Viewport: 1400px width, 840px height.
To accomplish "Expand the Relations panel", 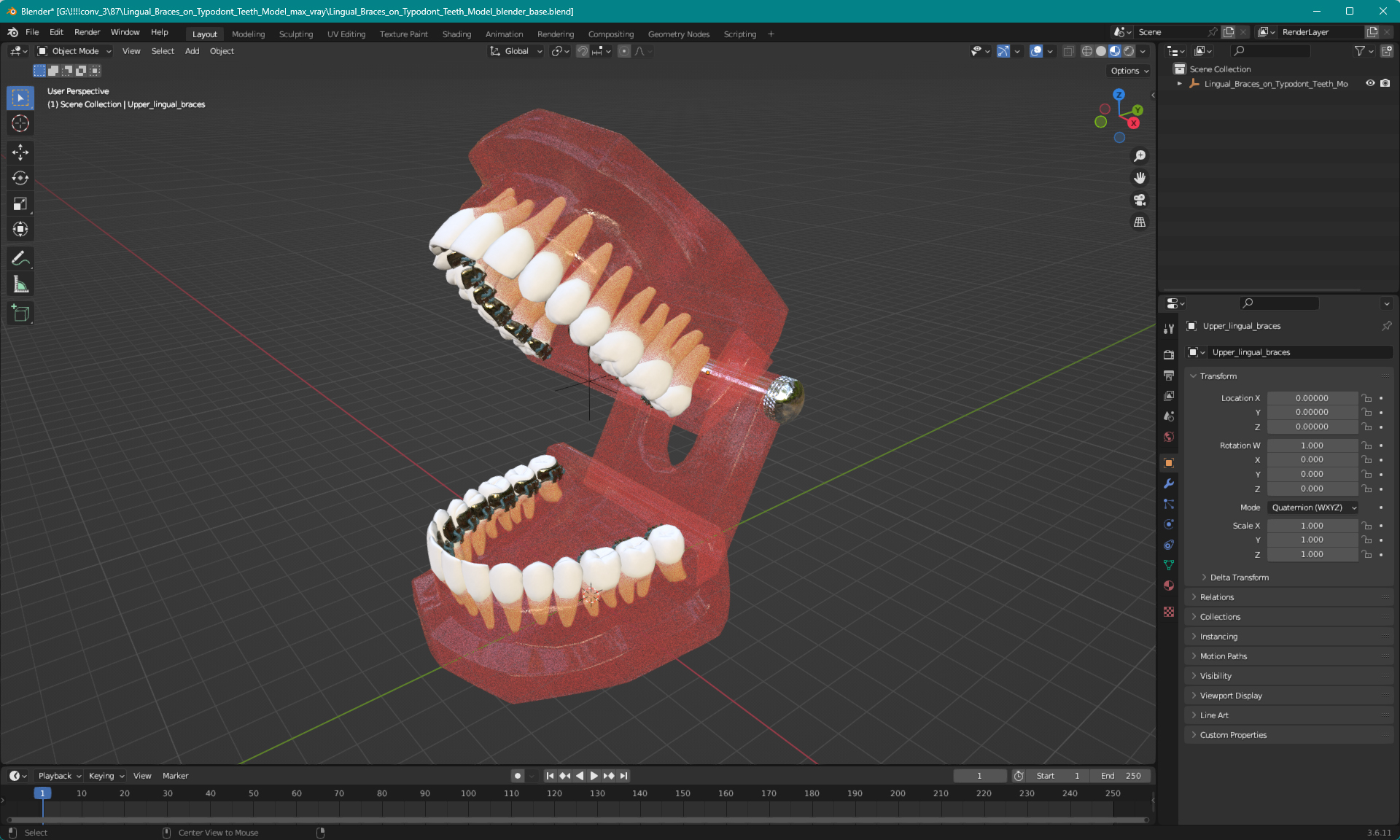I will point(1217,597).
